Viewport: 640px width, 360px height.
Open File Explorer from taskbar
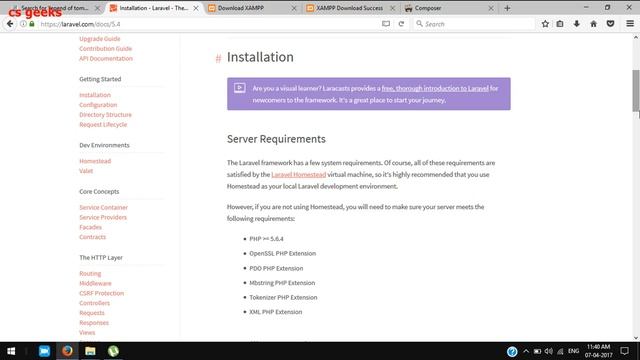coord(90,351)
